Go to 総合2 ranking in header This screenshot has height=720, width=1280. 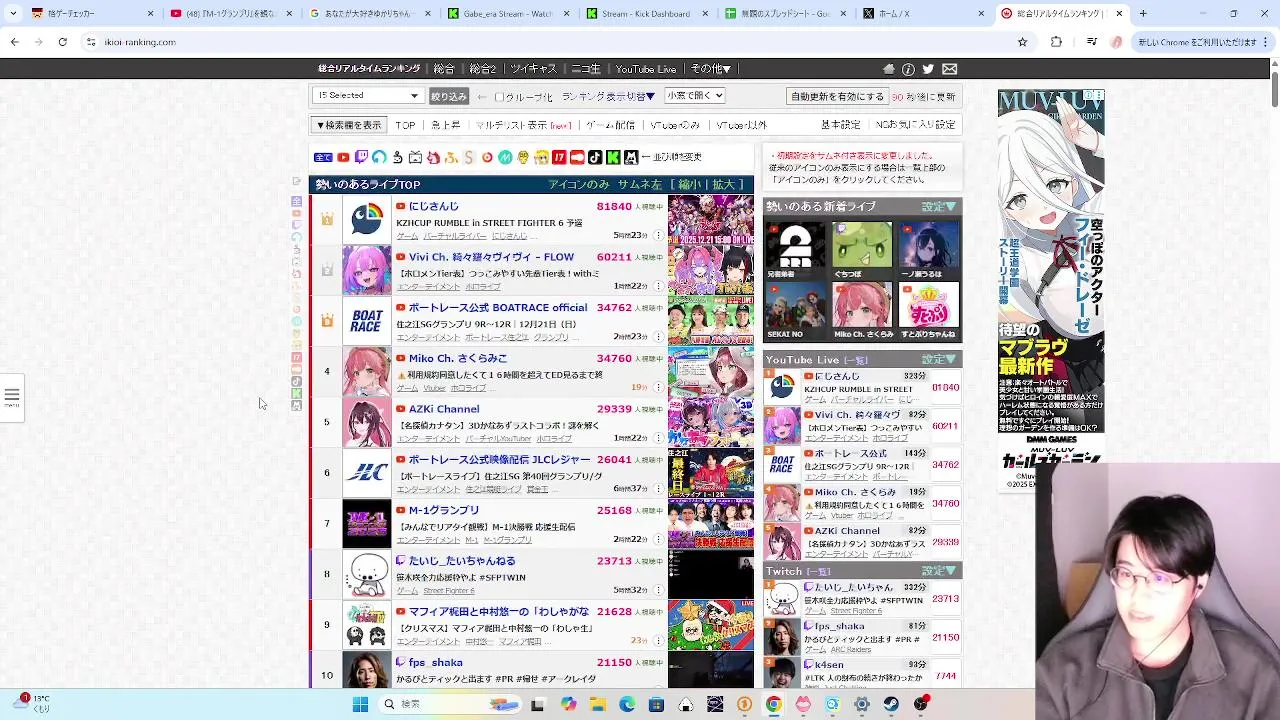tap(482, 69)
